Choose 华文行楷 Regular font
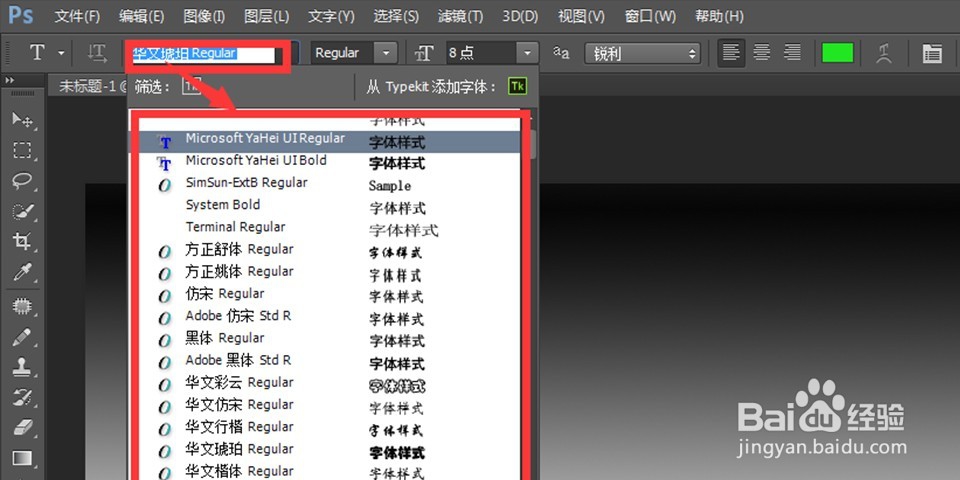Image resolution: width=960 pixels, height=480 pixels. click(x=329, y=429)
